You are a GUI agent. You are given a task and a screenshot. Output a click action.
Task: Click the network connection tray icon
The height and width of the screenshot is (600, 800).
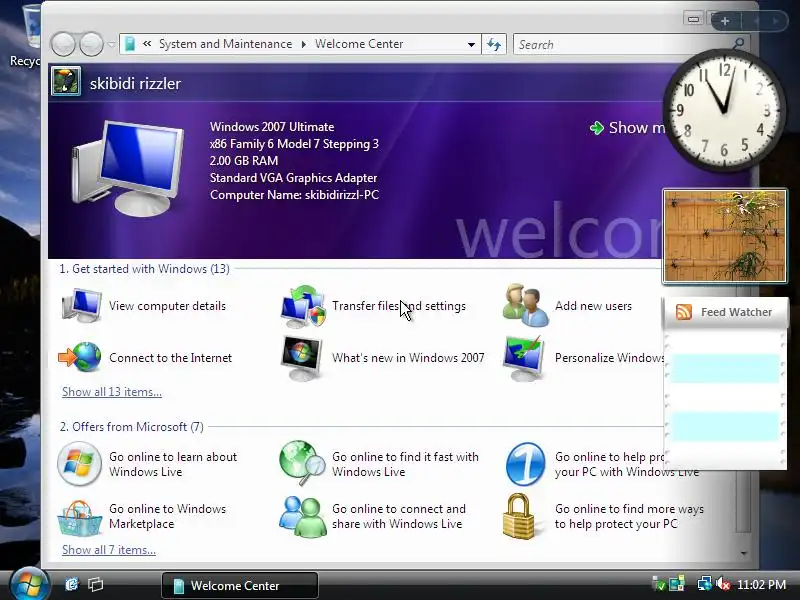pos(705,584)
